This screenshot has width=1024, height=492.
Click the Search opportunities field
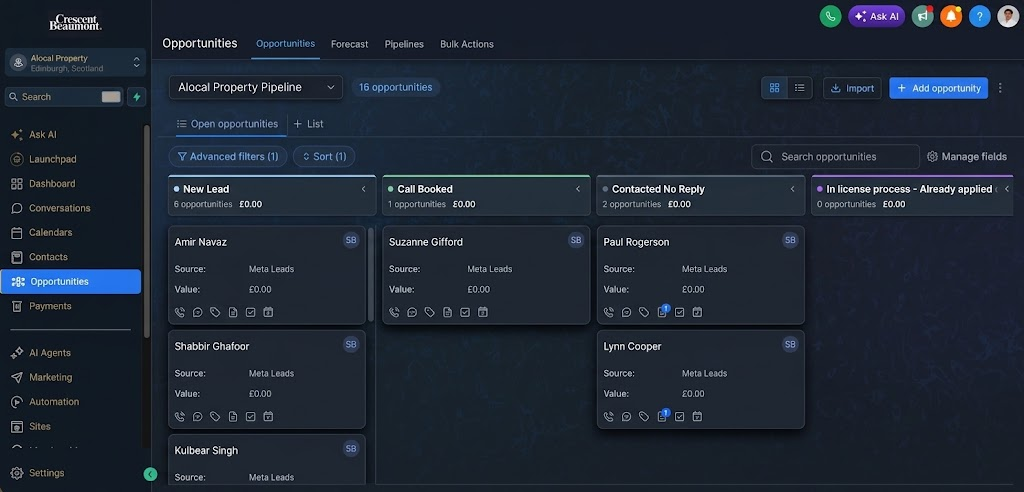(835, 157)
